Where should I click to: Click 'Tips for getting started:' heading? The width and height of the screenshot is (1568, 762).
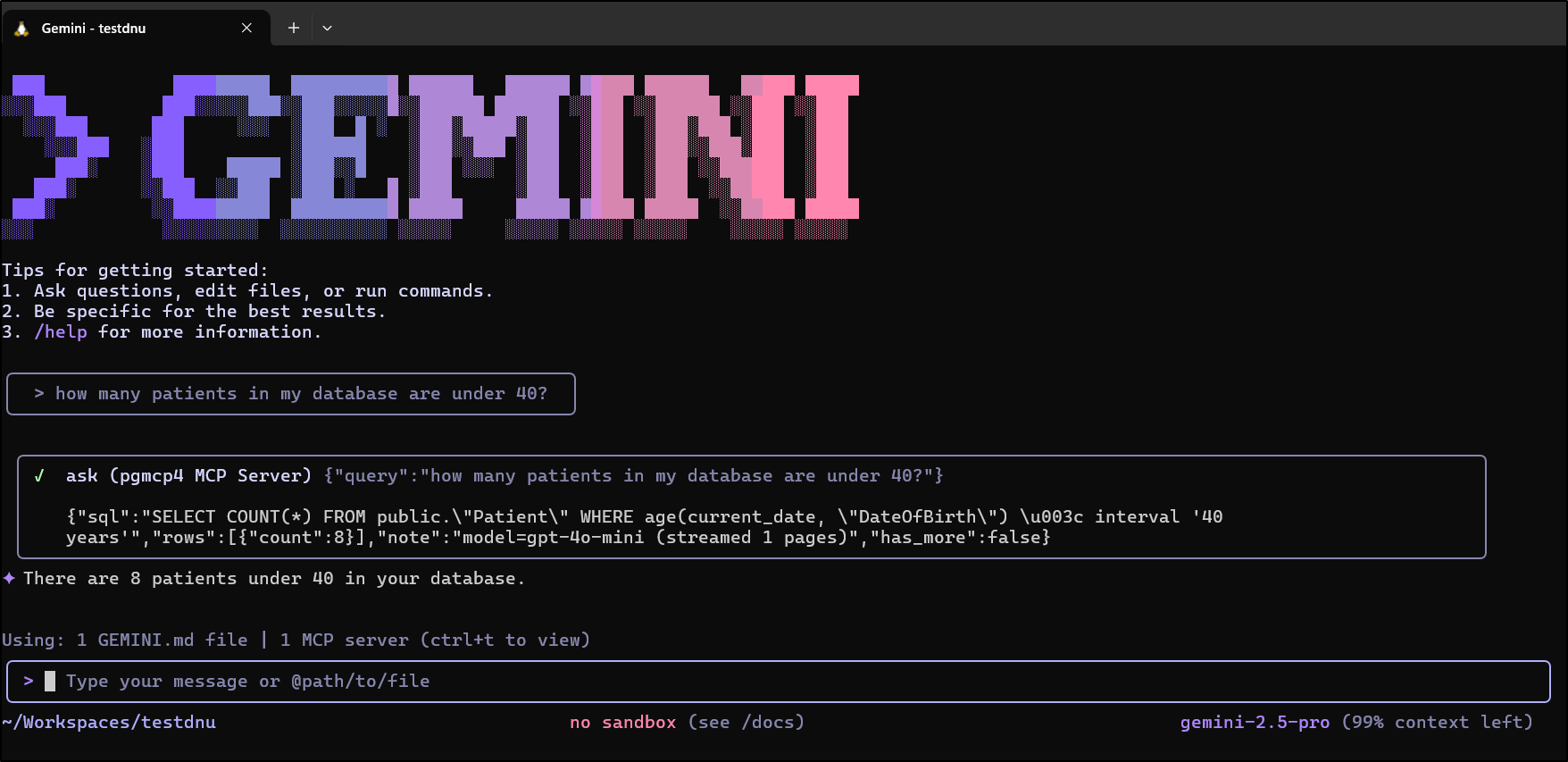coord(135,271)
